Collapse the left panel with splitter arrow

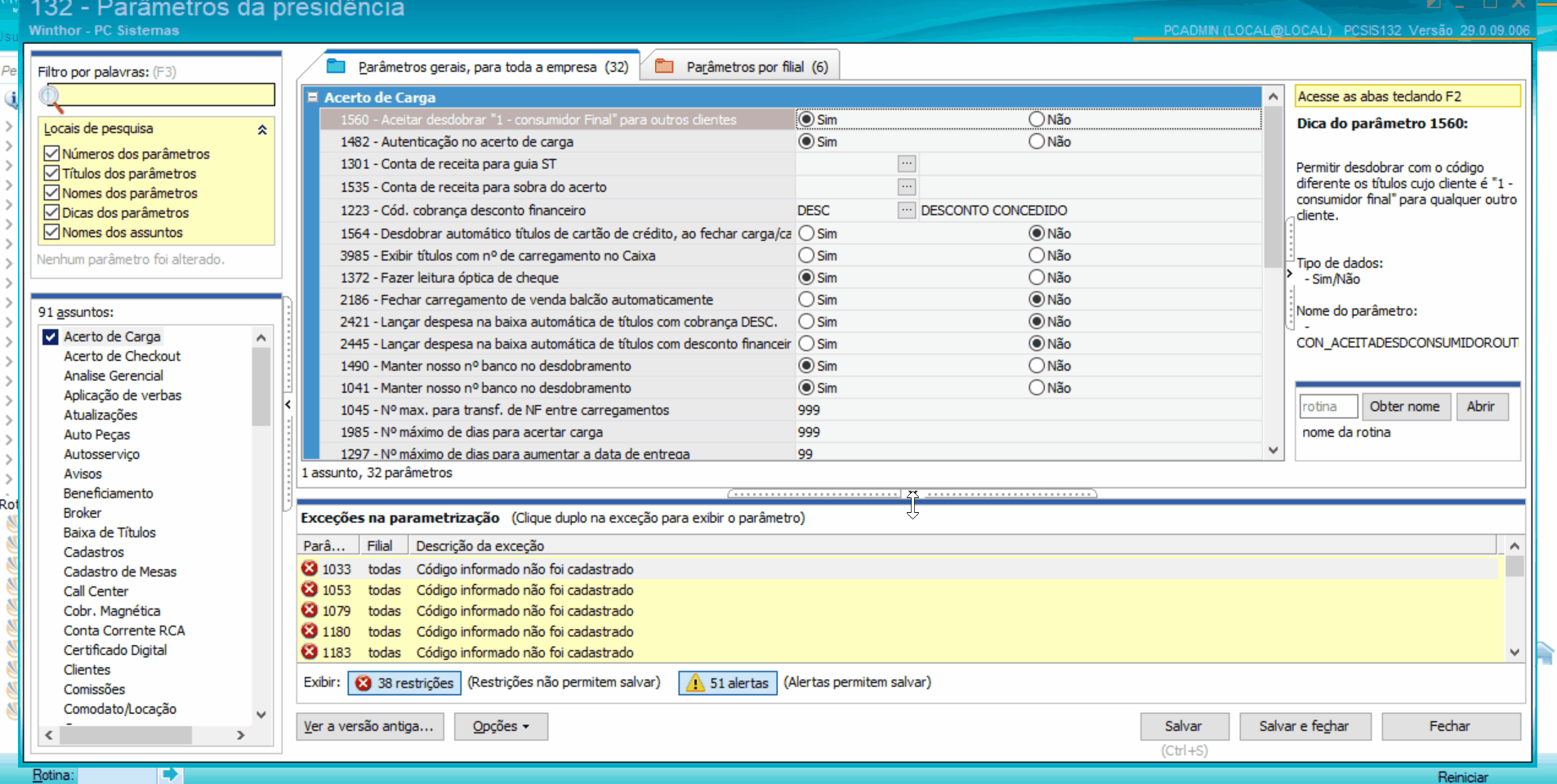tap(288, 404)
